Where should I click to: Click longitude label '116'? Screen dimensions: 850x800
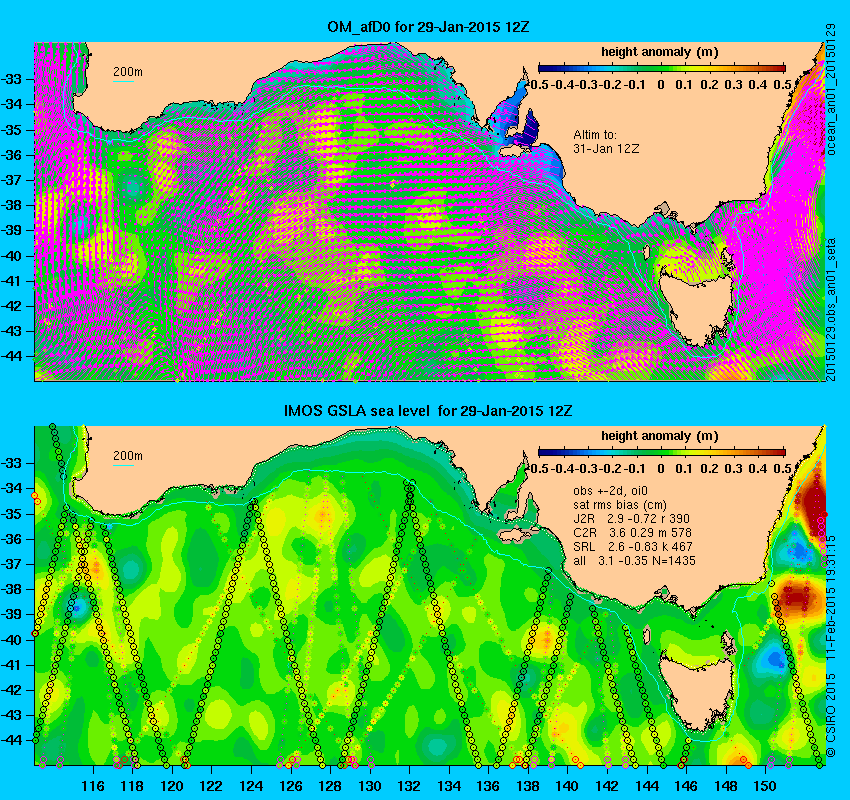pos(93,785)
